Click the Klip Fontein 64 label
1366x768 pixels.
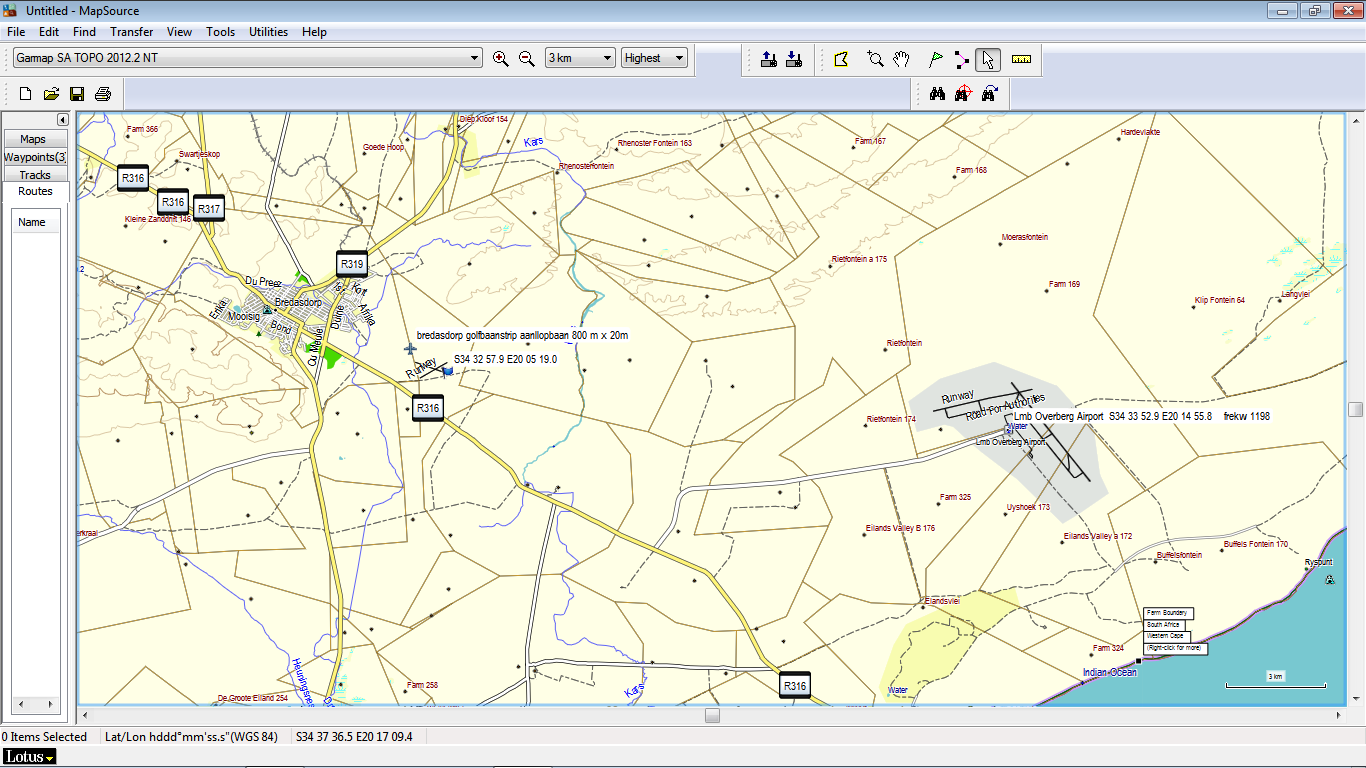coord(1220,300)
